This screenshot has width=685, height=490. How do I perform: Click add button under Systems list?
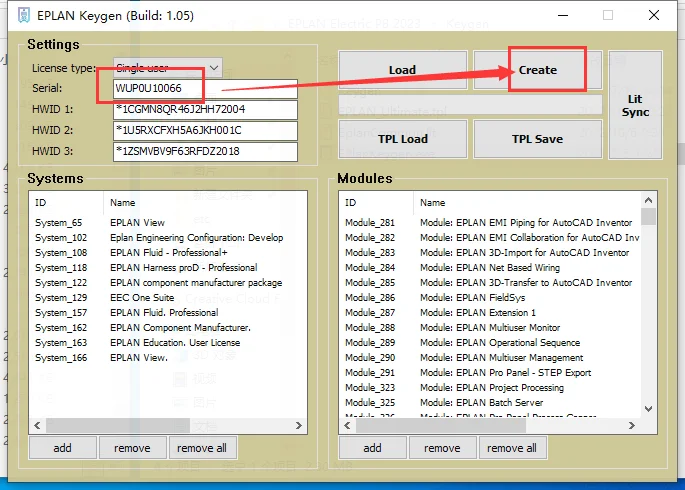(62, 448)
